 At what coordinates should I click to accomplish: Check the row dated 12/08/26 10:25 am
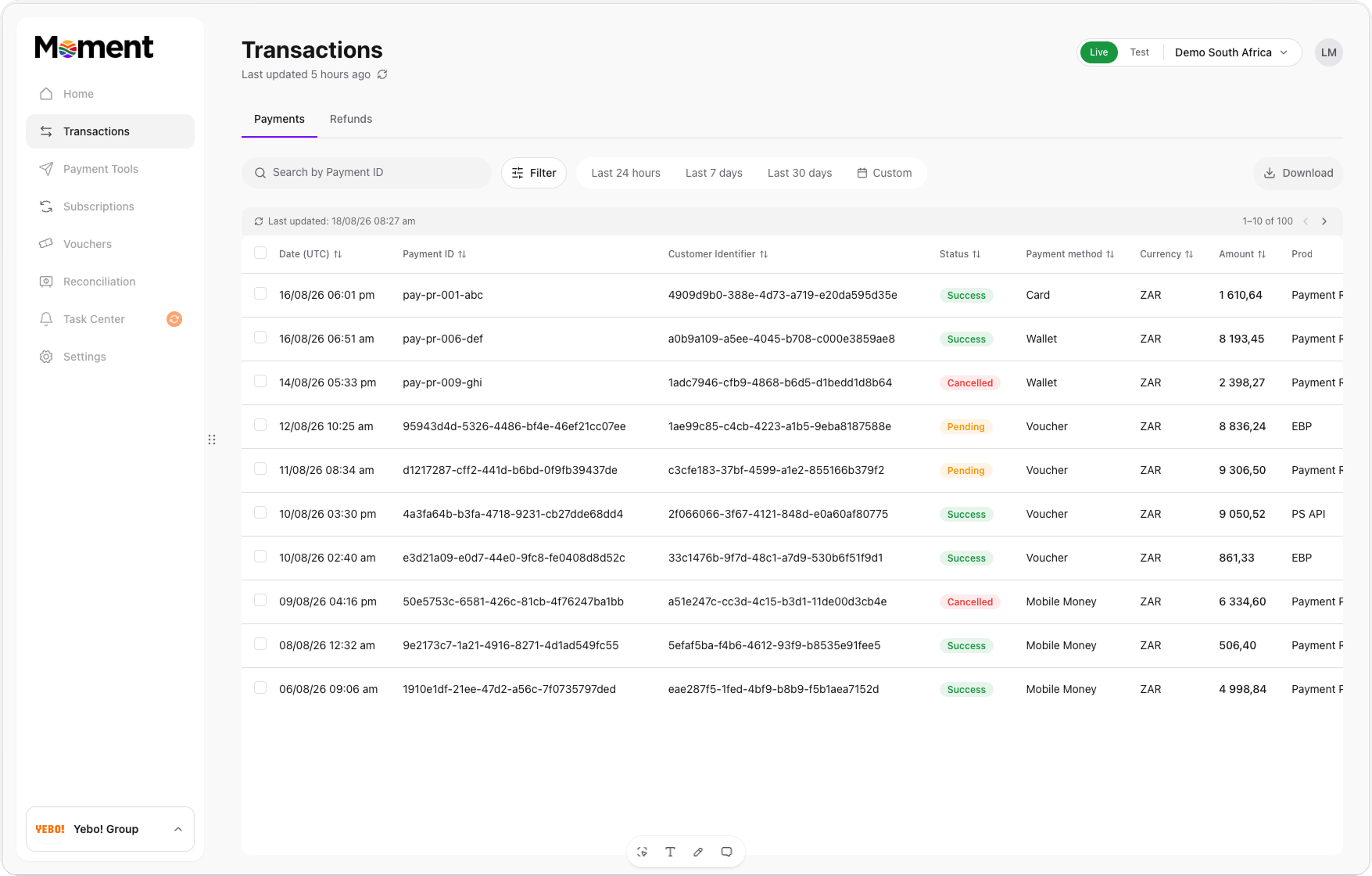[x=260, y=425]
